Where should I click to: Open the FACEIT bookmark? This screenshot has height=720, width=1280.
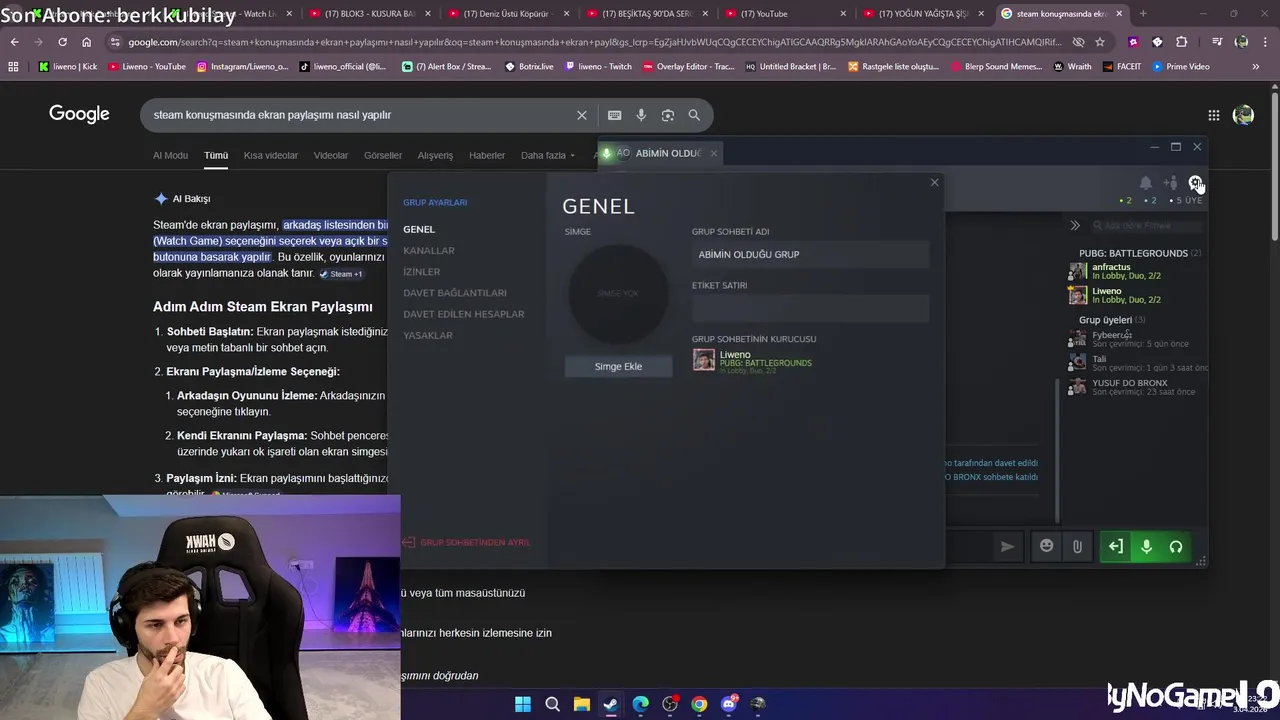click(1123, 66)
